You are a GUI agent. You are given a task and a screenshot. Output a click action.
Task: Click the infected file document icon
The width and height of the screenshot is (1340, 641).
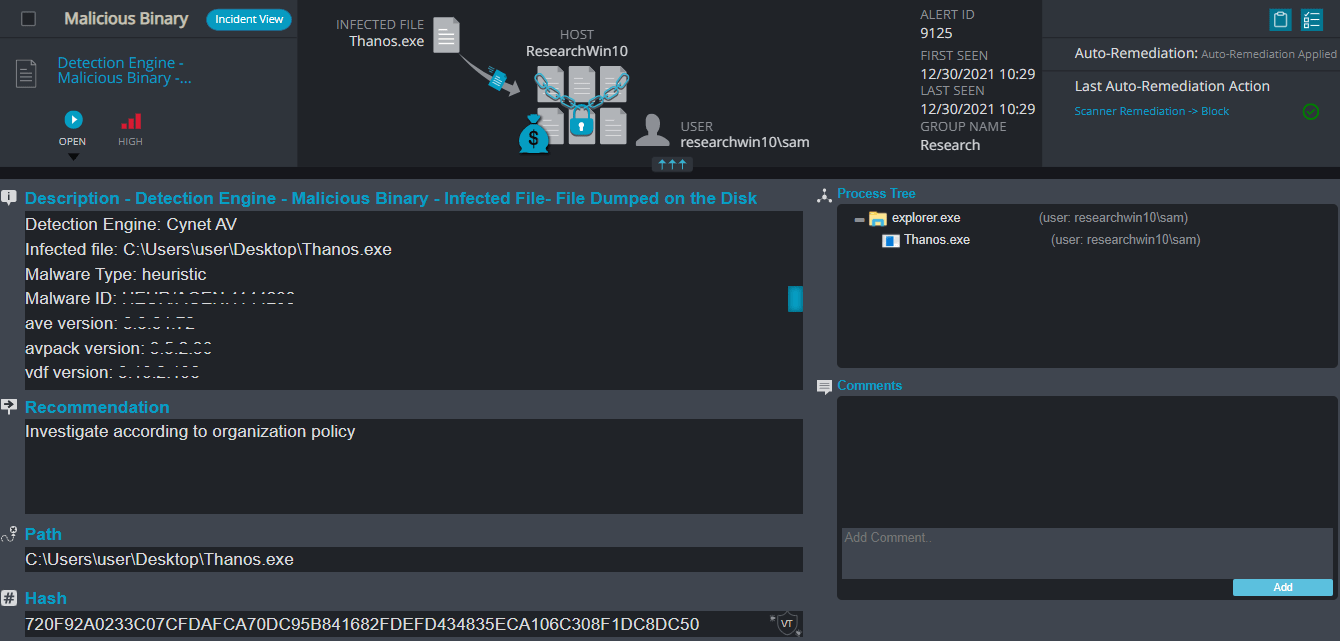click(x=447, y=35)
